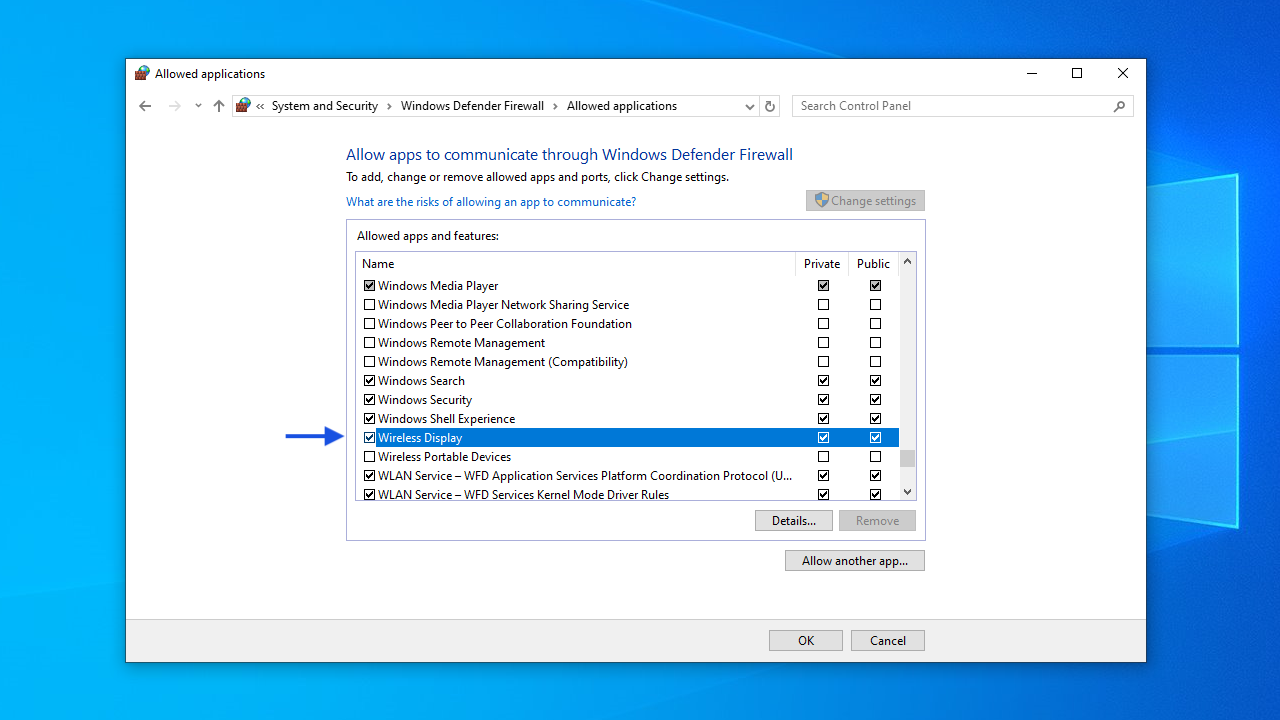Viewport: 1280px width, 720px height.
Task: Select WLAN Service WFD Application Services row
Action: click(x=628, y=476)
